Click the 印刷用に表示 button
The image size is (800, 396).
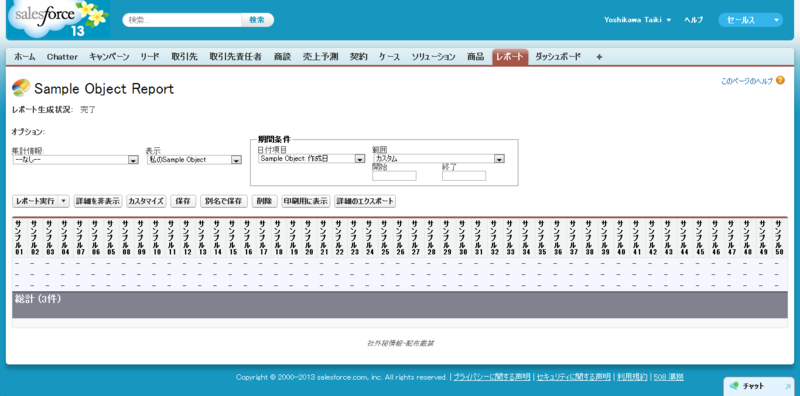coord(306,201)
